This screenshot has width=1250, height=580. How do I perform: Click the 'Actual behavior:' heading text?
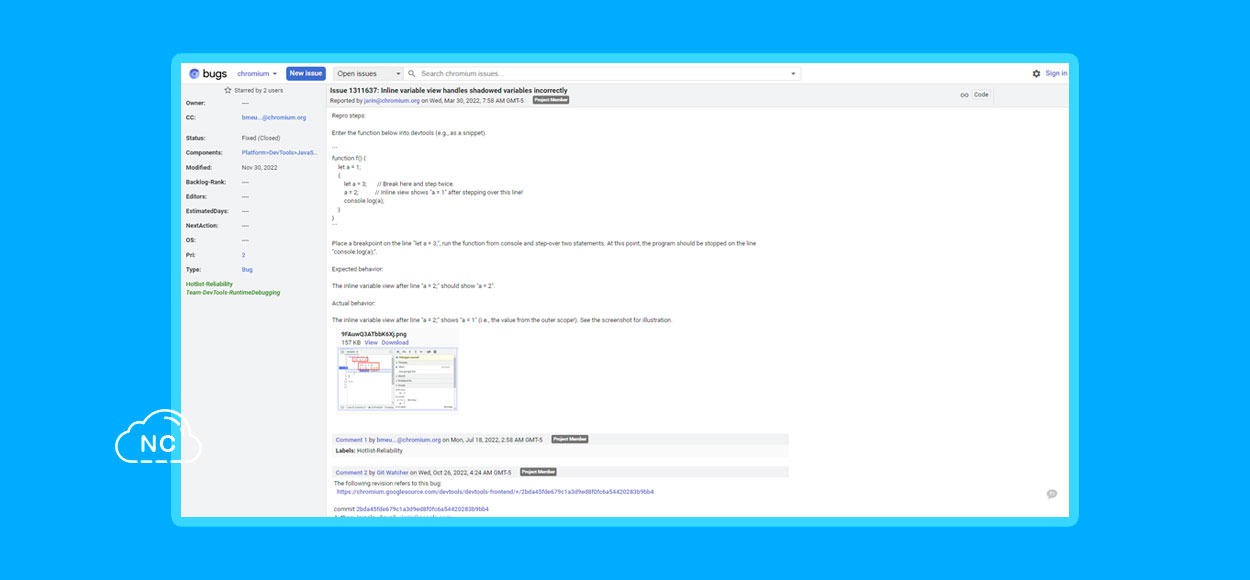pyautogui.click(x=355, y=302)
